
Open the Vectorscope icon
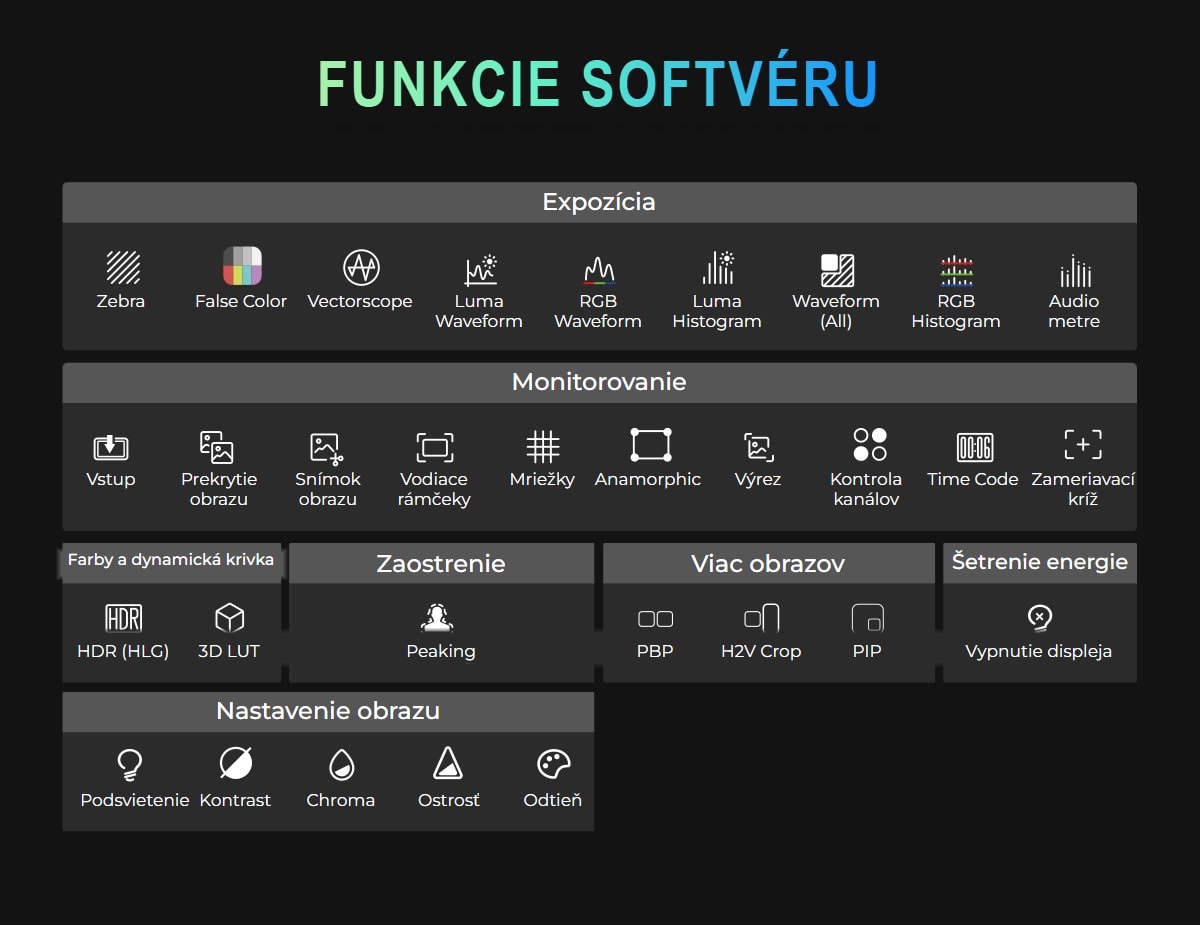click(x=361, y=267)
